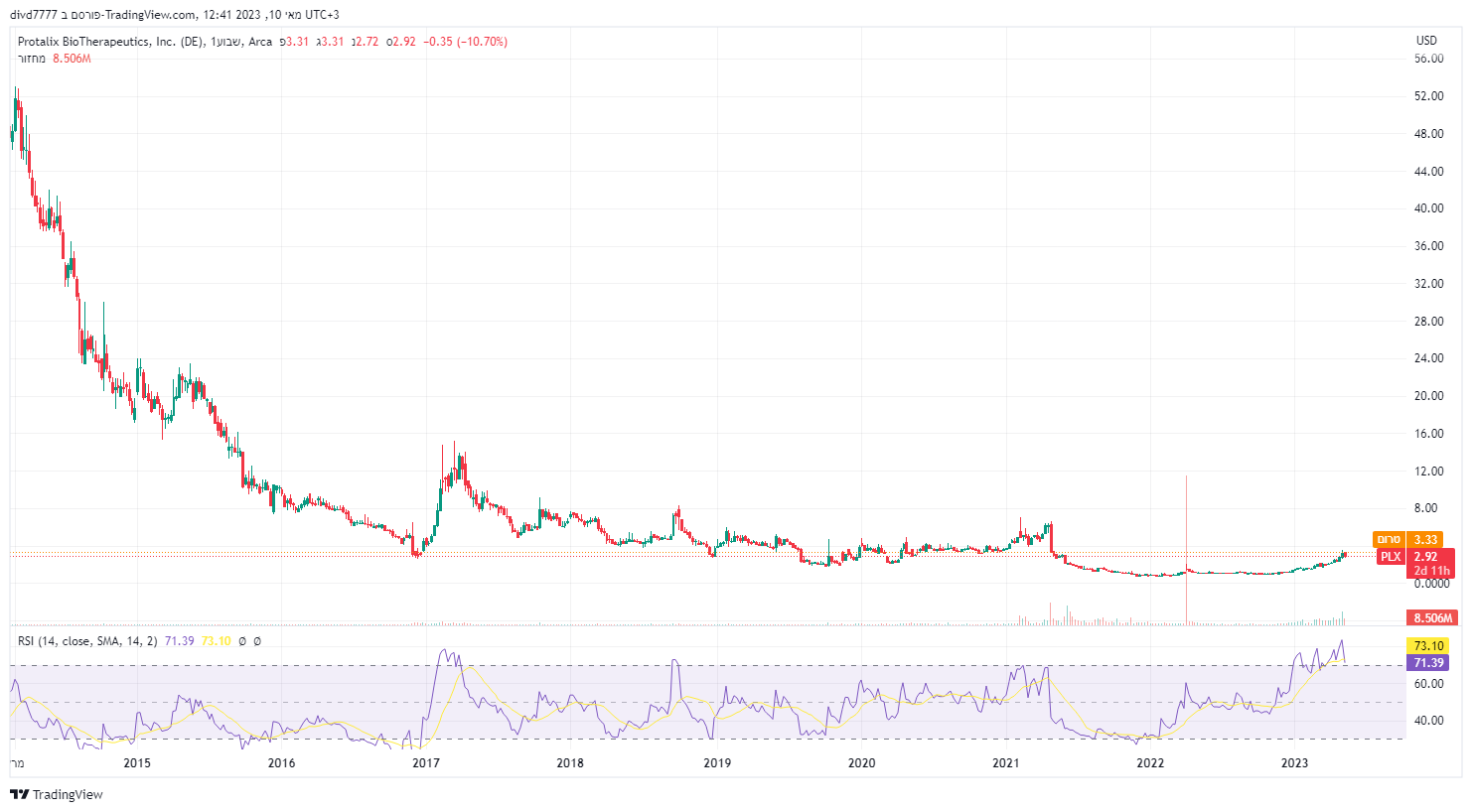
Task: Click the 24.00 price axis value
Action: pos(1429,358)
